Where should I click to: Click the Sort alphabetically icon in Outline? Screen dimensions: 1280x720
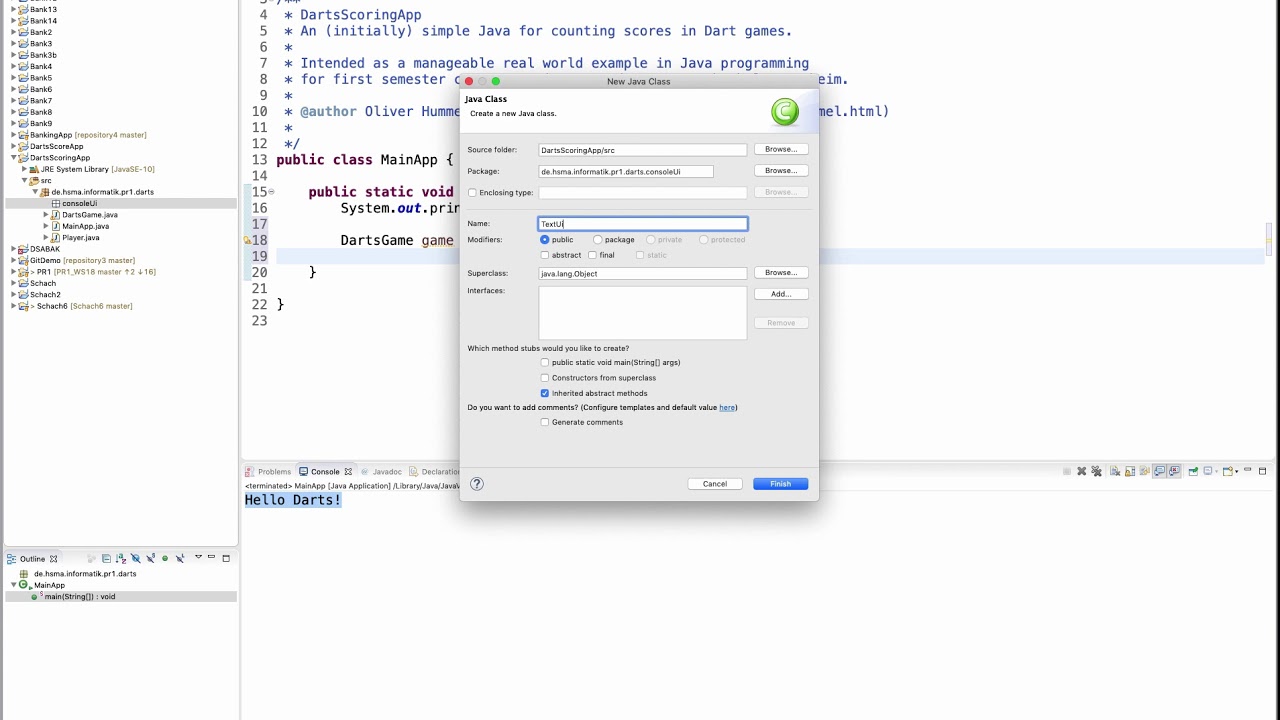(121, 558)
